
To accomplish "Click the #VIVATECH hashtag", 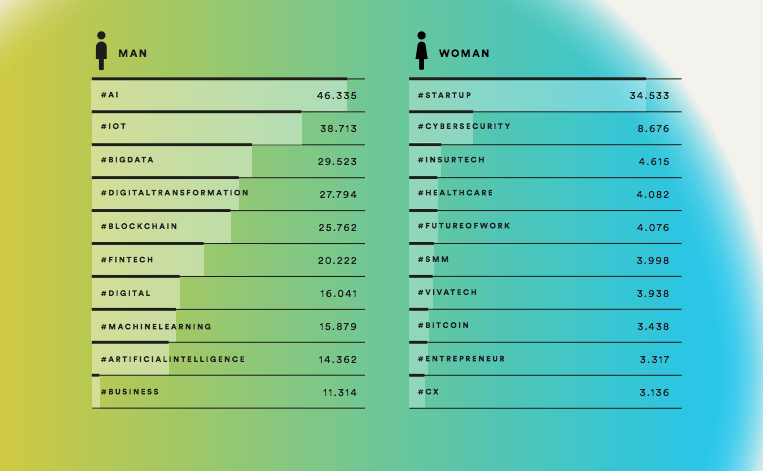I will (447, 292).
